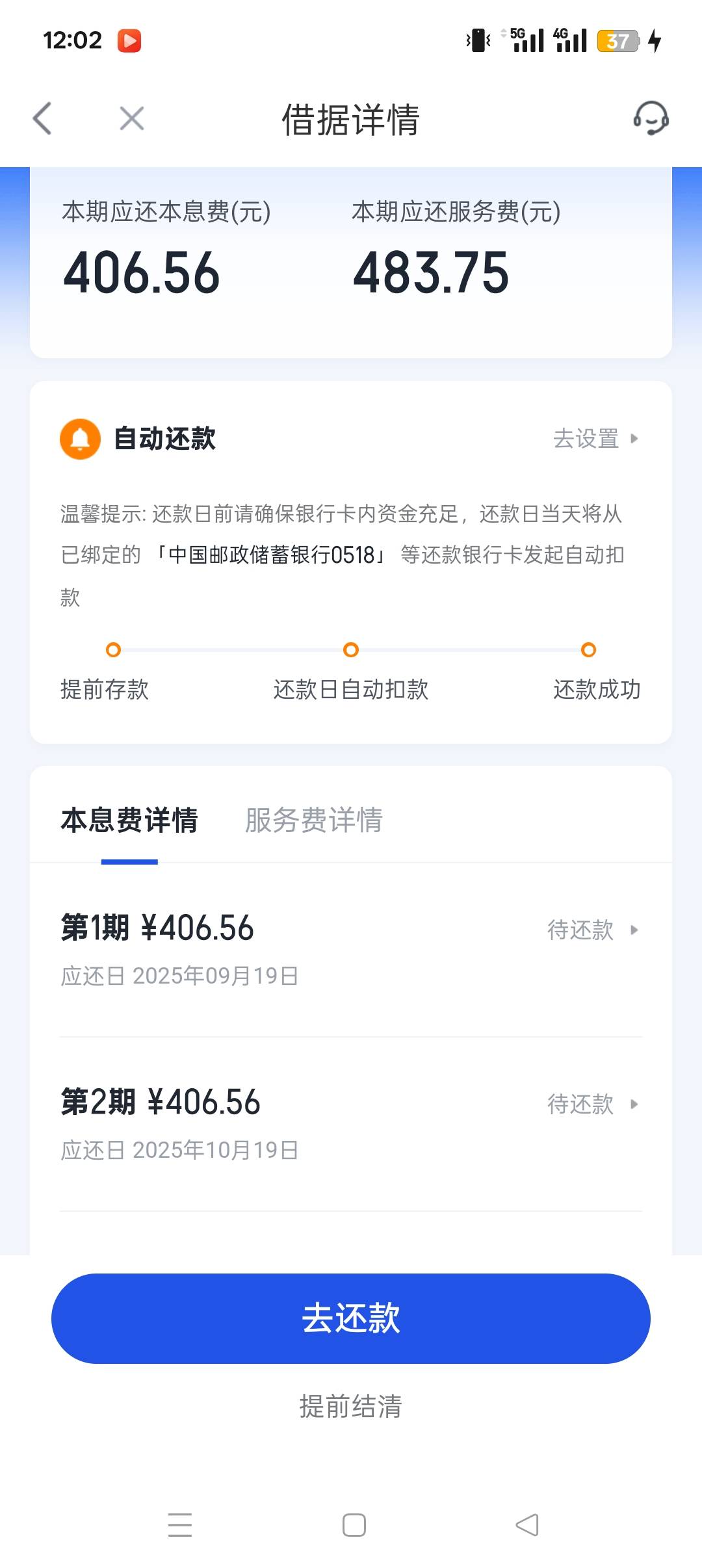The height and width of the screenshot is (1568, 702).
Task: Open customer service headset icon
Action: (x=651, y=118)
